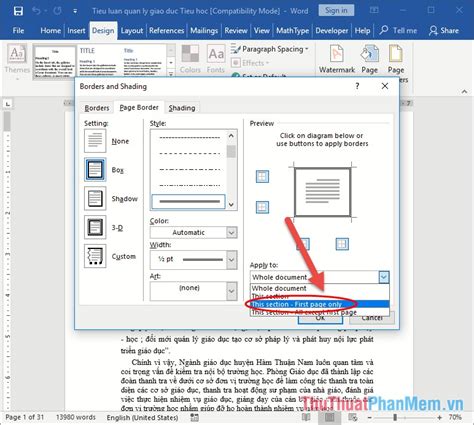474x425 pixels.
Task: Choose This section - All except first page
Action: (319, 312)
